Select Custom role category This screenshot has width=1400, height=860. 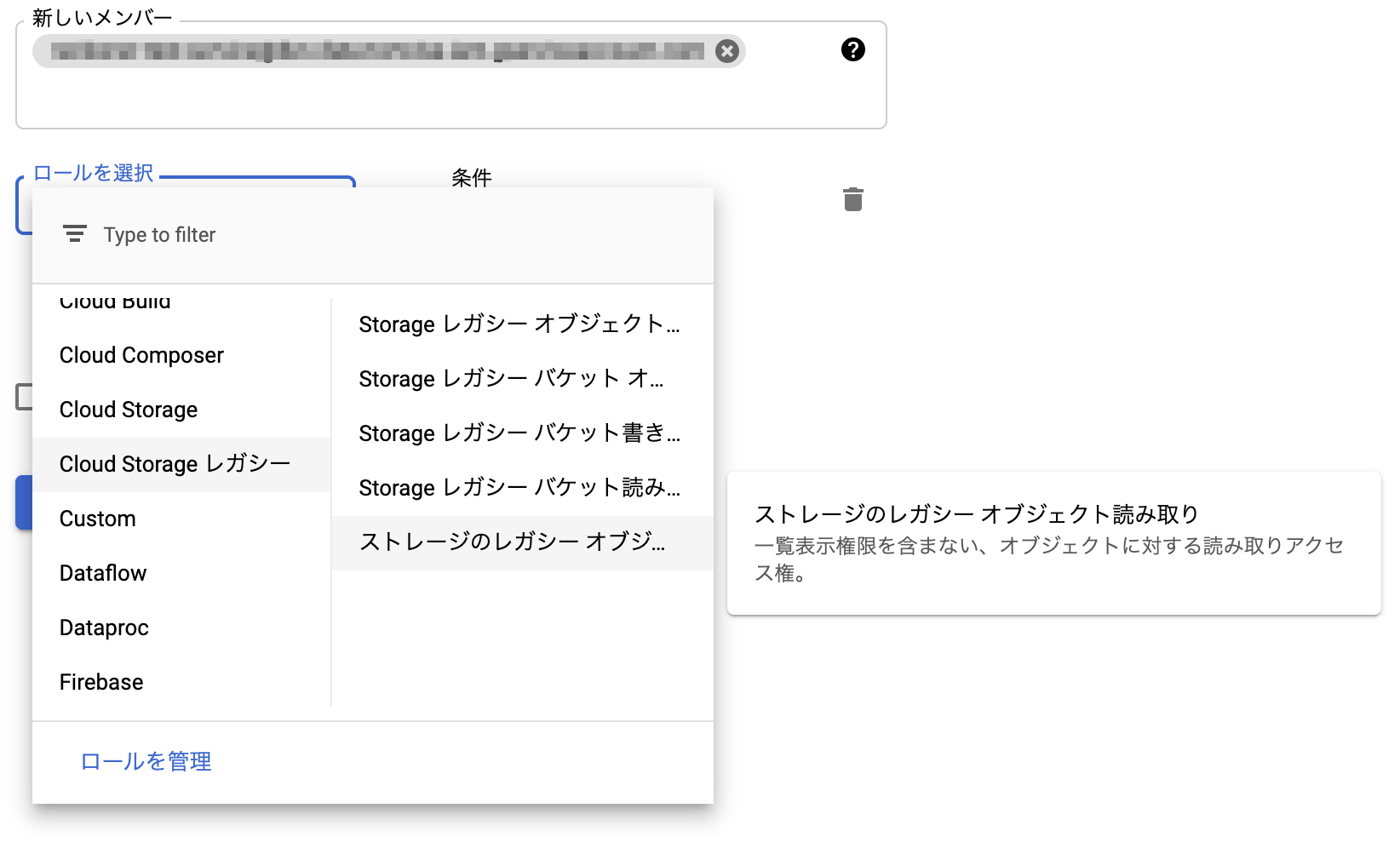coord(181,519)
